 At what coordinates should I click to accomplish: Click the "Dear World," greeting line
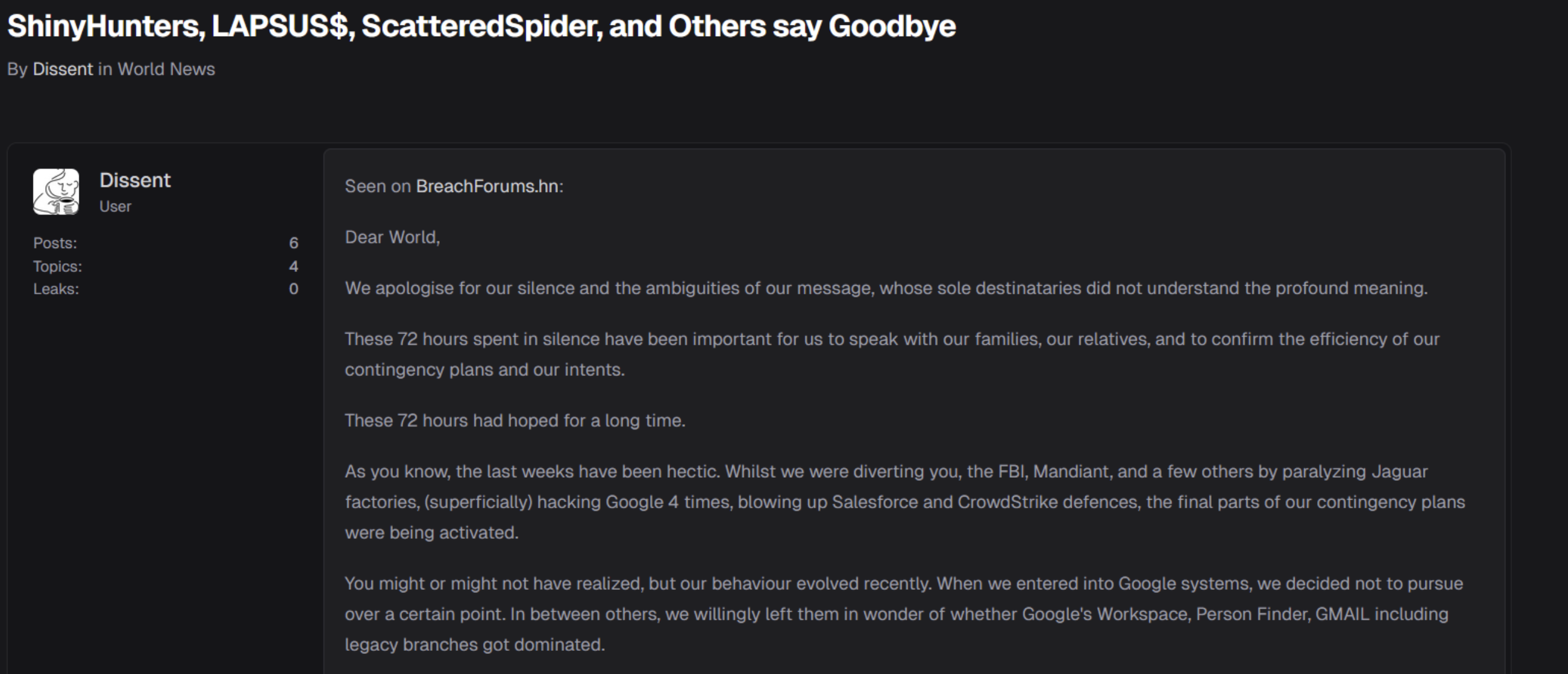(x=392, y=238)
